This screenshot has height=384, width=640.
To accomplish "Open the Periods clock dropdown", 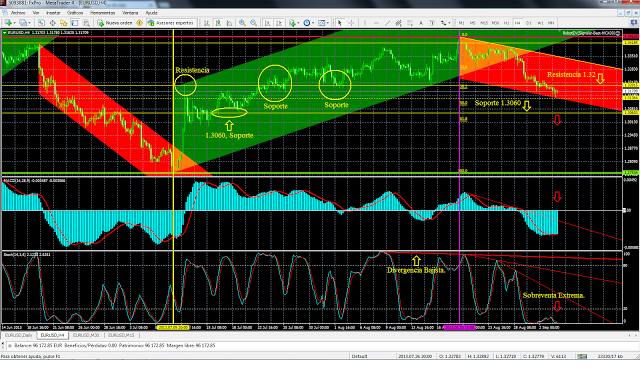I will pos(308,23).
